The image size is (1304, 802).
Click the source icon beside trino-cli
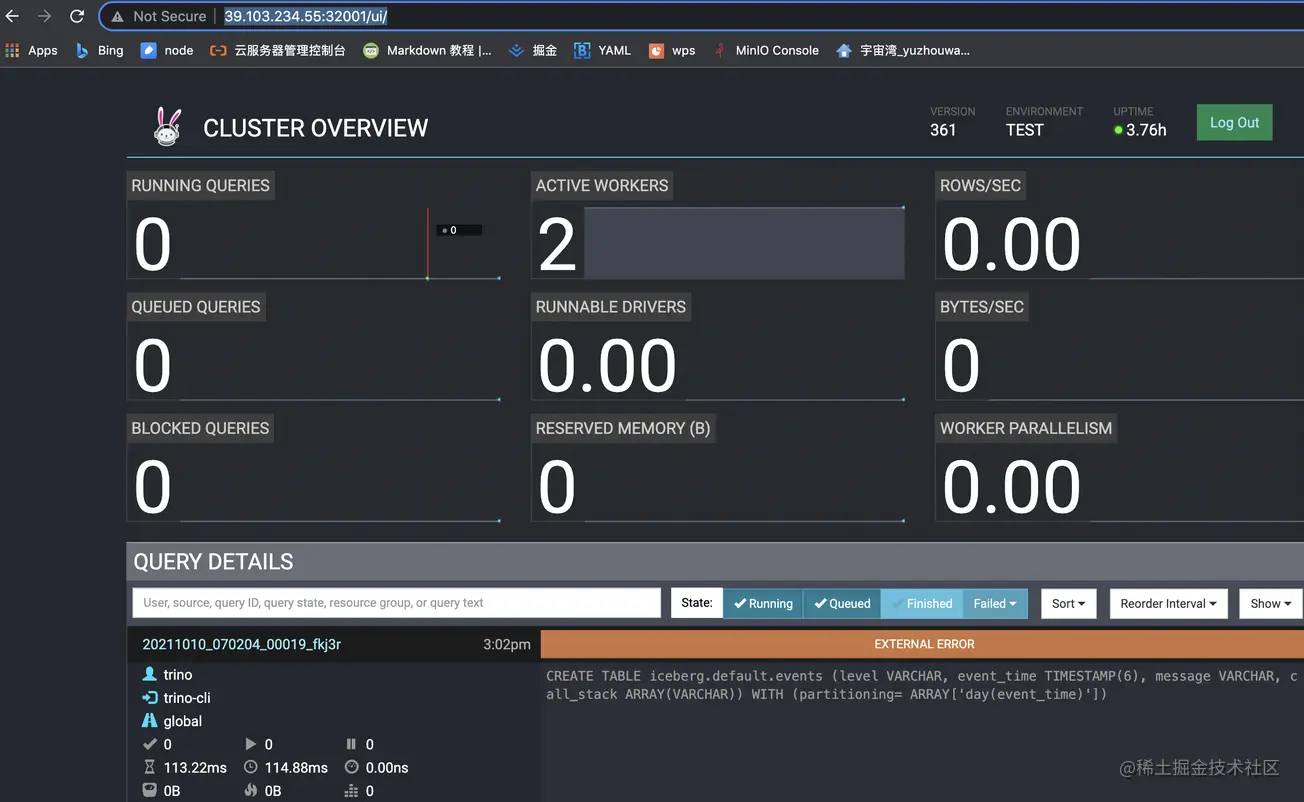pos(150,698)
